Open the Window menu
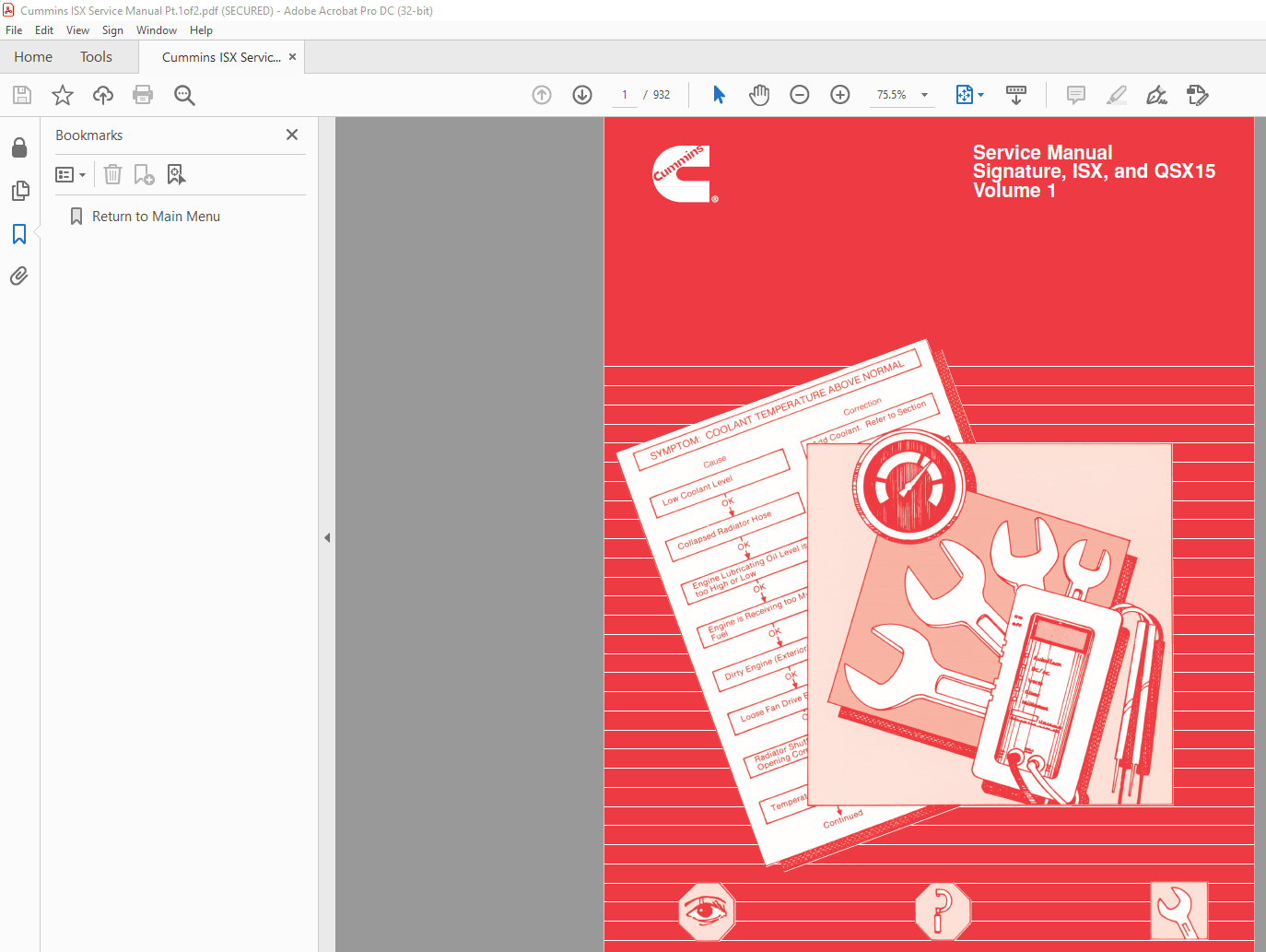Viewport: 1266px width, 952px height. pyautogui.click(x=157, y=30)
